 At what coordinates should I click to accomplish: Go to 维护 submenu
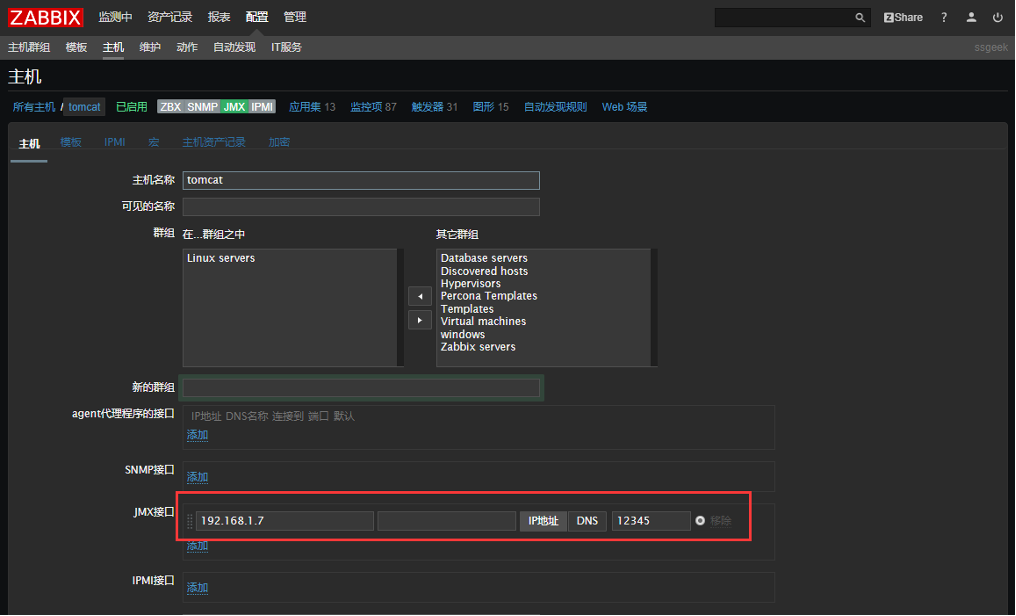150,47
